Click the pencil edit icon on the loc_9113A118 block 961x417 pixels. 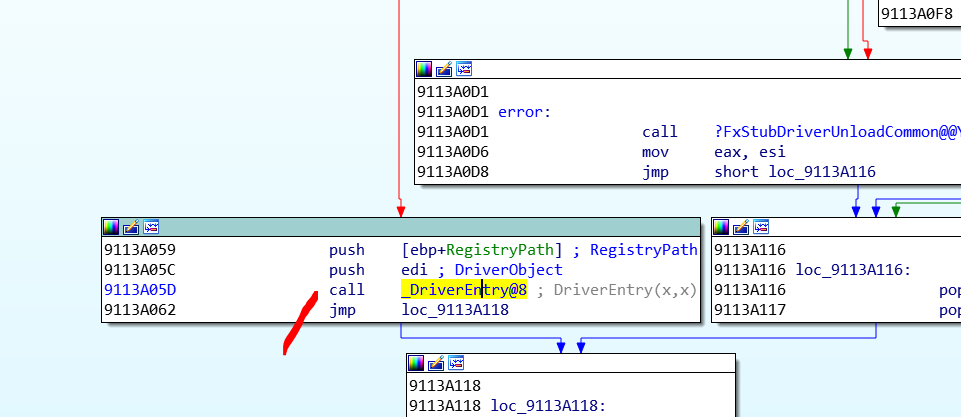point(435,363)
